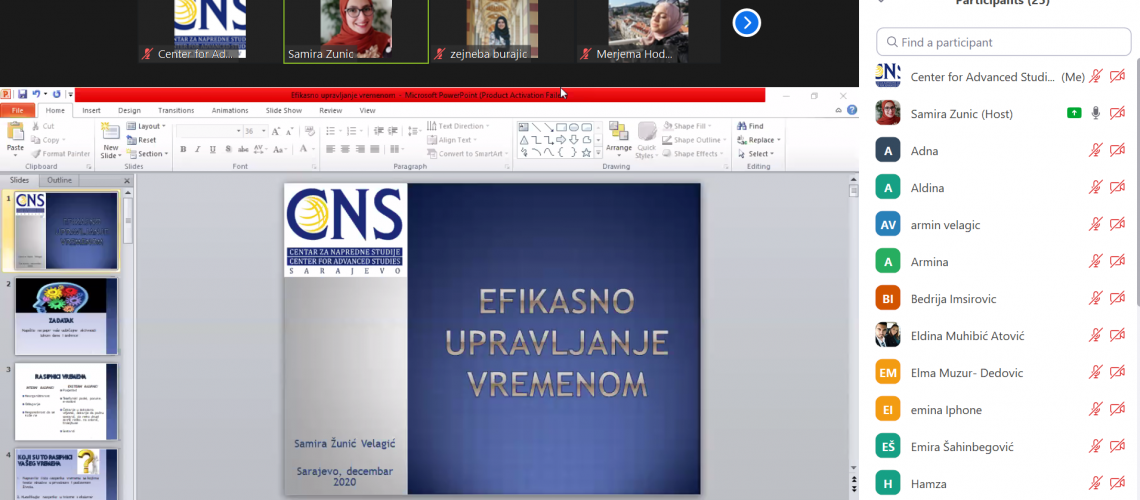
Task: Select the Isosceles Triangle shape
Action: (x=523, y=140)
